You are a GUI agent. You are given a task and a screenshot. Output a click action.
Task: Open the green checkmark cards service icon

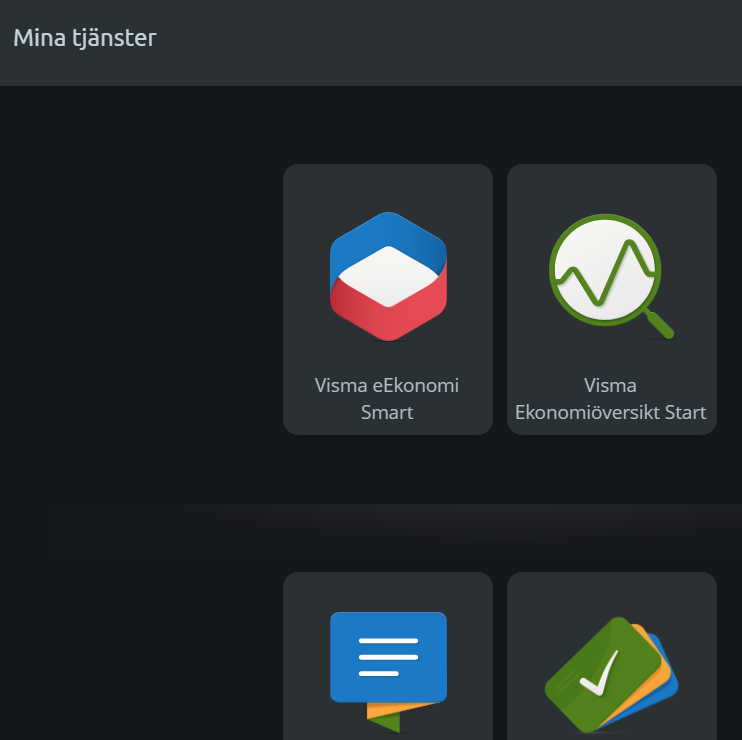(611, 675)
